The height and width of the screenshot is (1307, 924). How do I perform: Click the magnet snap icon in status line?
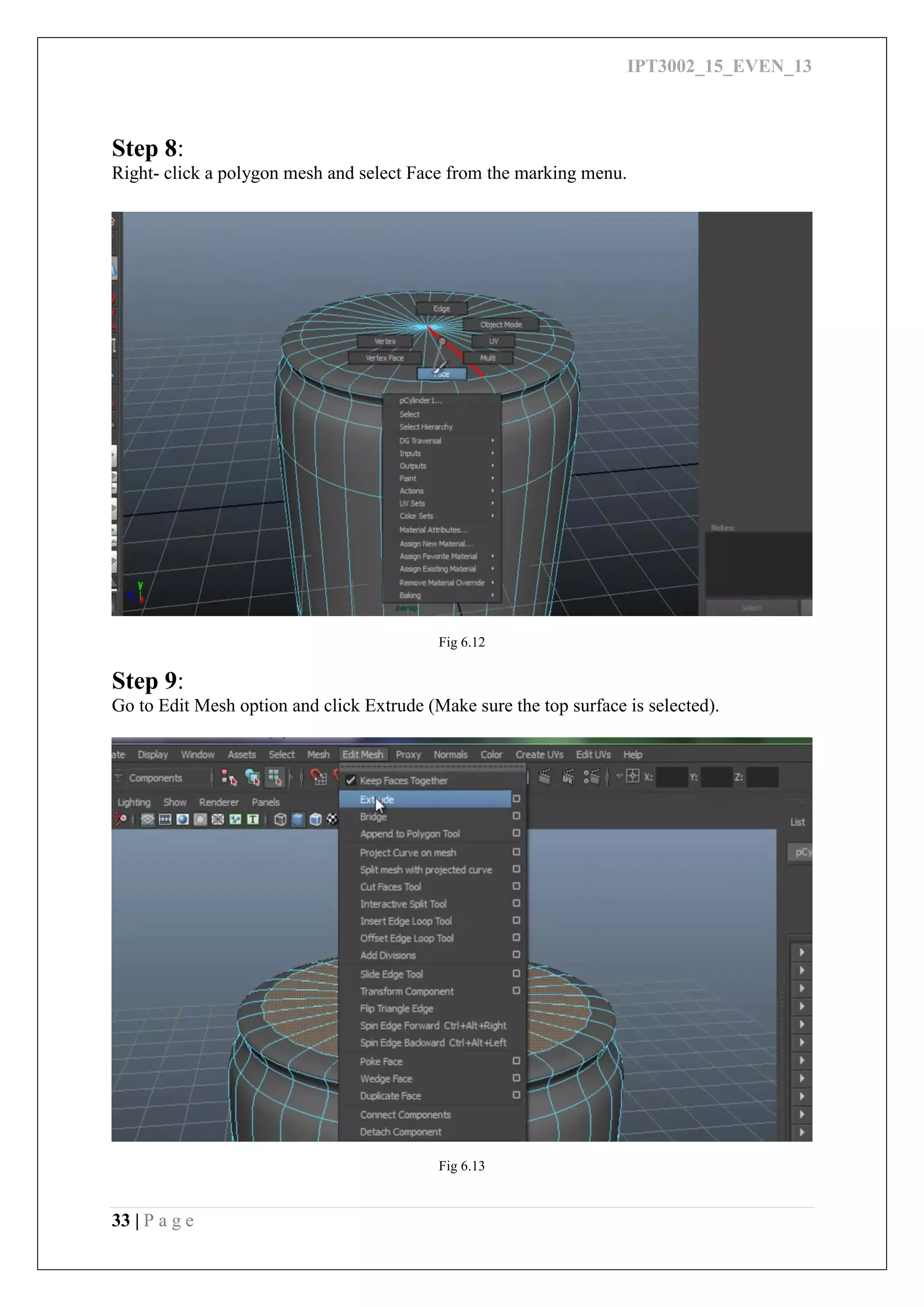pos(319,778)
